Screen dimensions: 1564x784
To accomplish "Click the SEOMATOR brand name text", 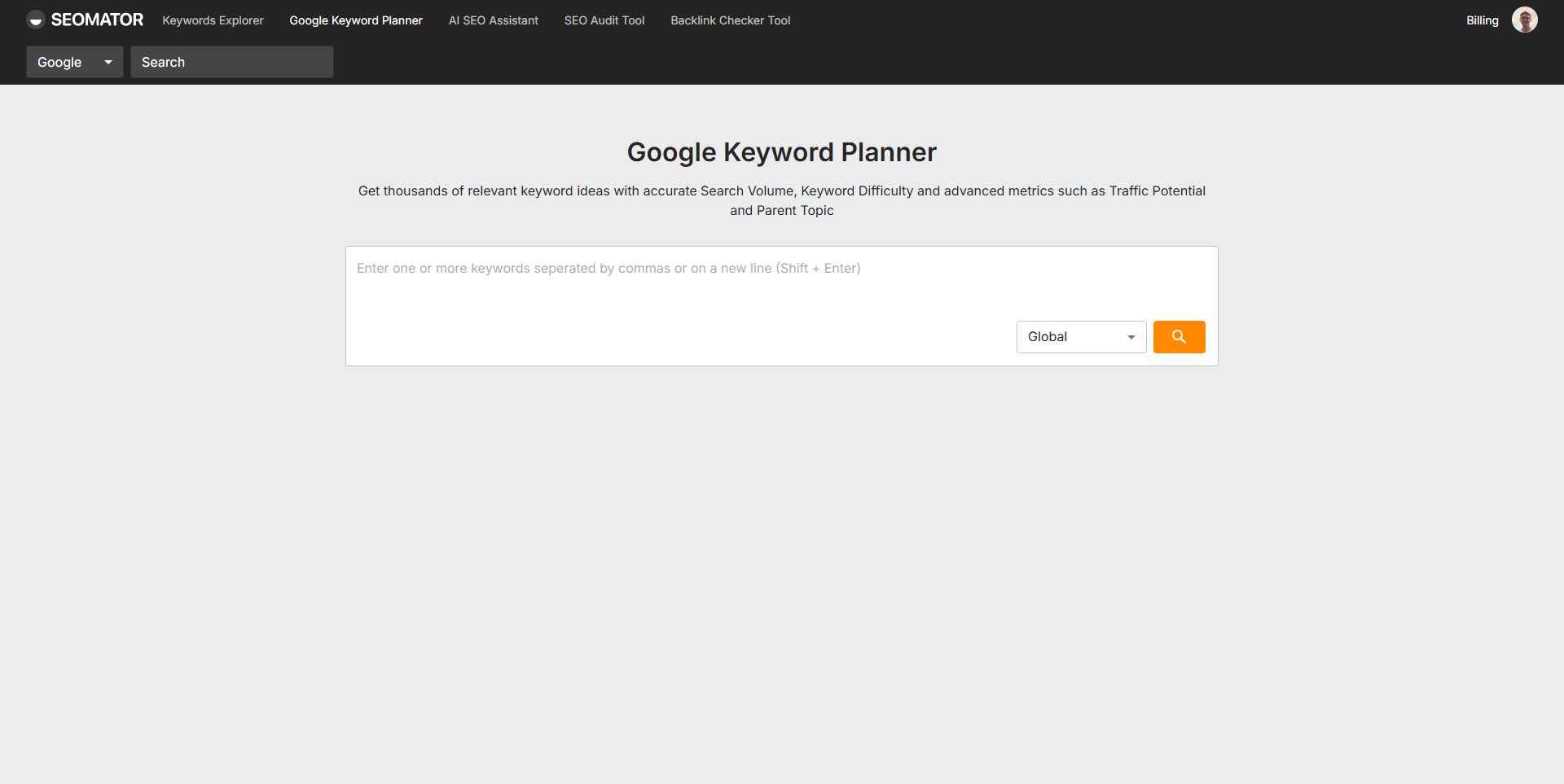I will point(97,20).
